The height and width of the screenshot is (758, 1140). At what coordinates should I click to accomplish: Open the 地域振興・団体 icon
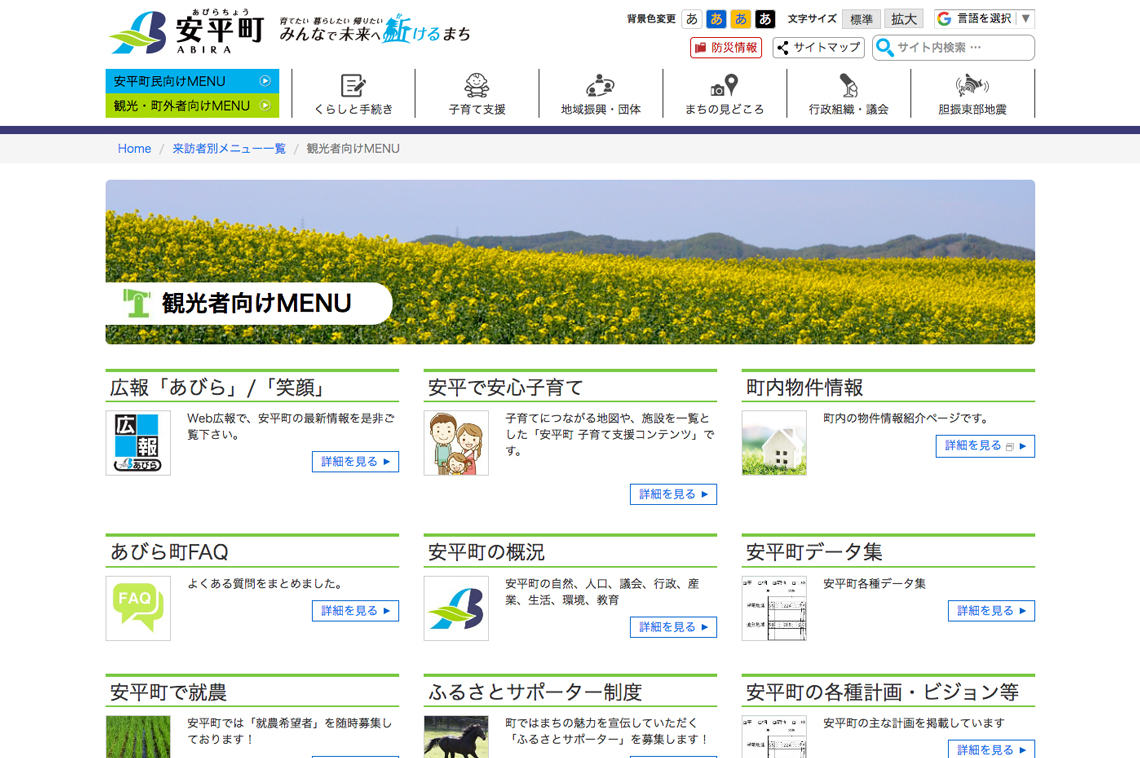601,85
